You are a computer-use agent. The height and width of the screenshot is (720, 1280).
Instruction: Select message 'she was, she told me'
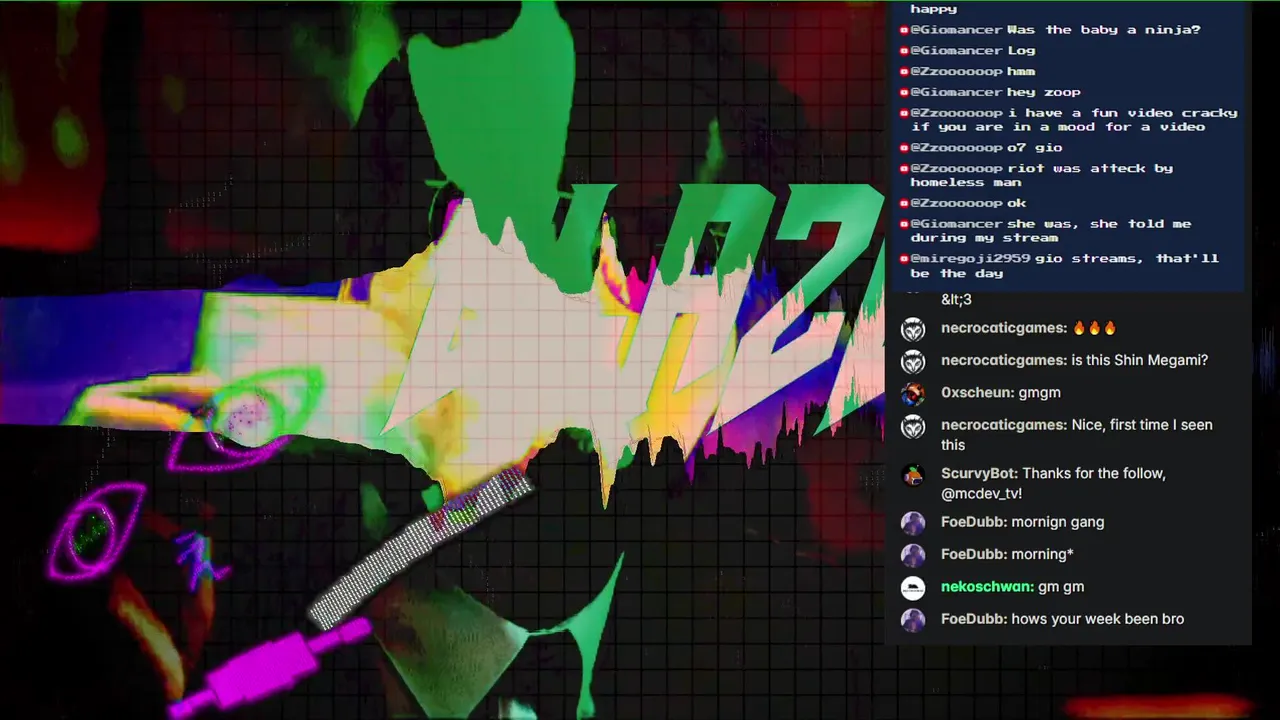pyautogui.click(x=1051, y=231)
